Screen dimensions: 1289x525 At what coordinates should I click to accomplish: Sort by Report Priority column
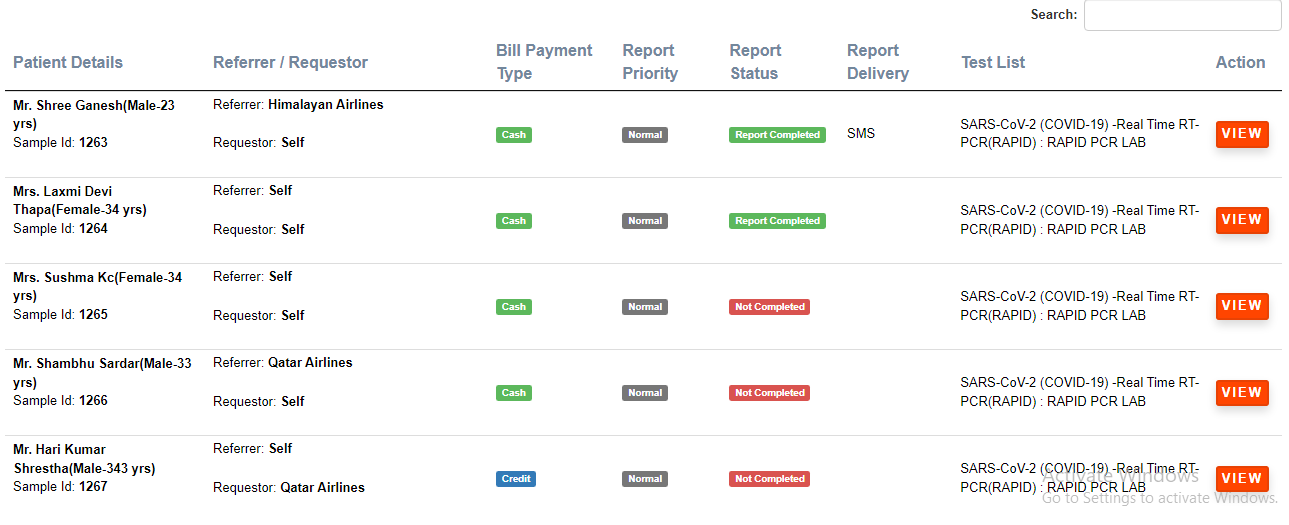[650, 62]
